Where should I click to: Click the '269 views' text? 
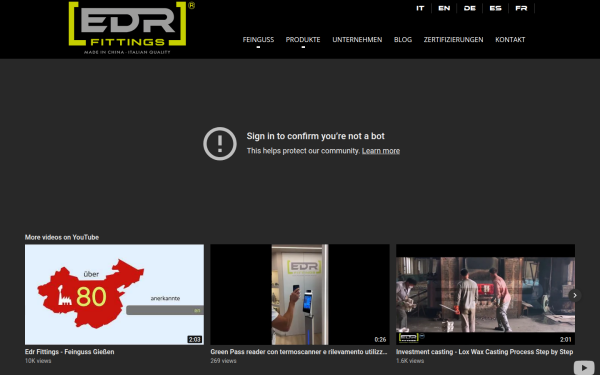(x=223, y=361)
